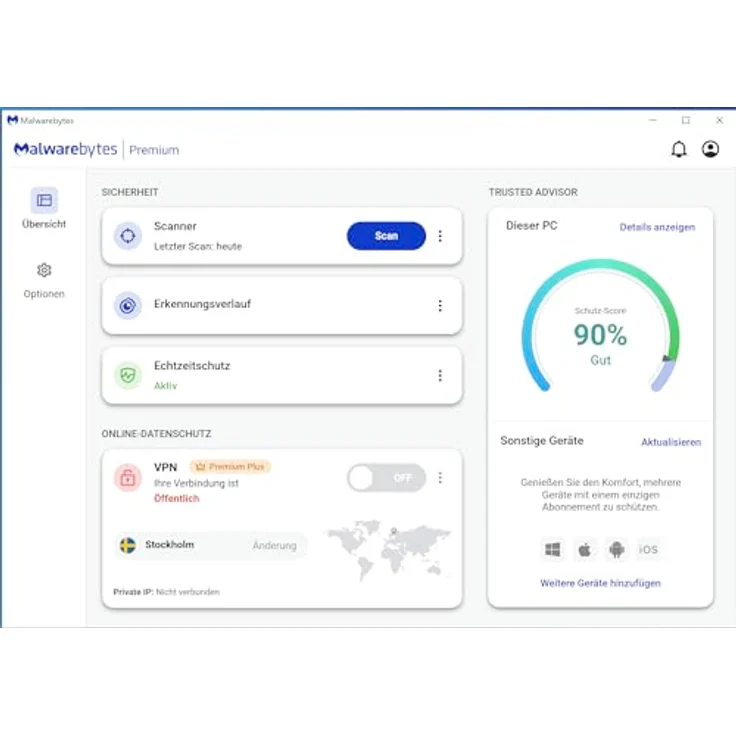Screen dimensions: 736x736
Task: Click the 90% Schutz-Score gauge
Action: pyautogui.click(x=600, y=326)
